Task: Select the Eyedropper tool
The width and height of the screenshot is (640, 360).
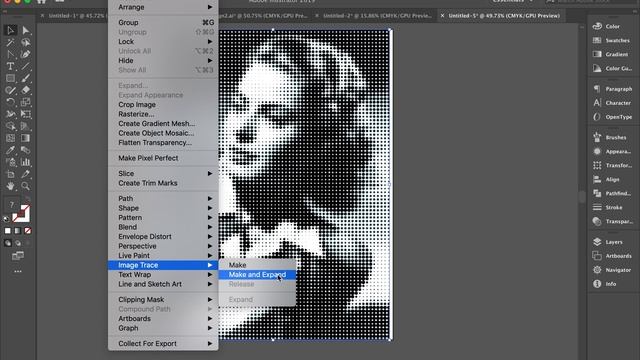Action: [11, 150]
